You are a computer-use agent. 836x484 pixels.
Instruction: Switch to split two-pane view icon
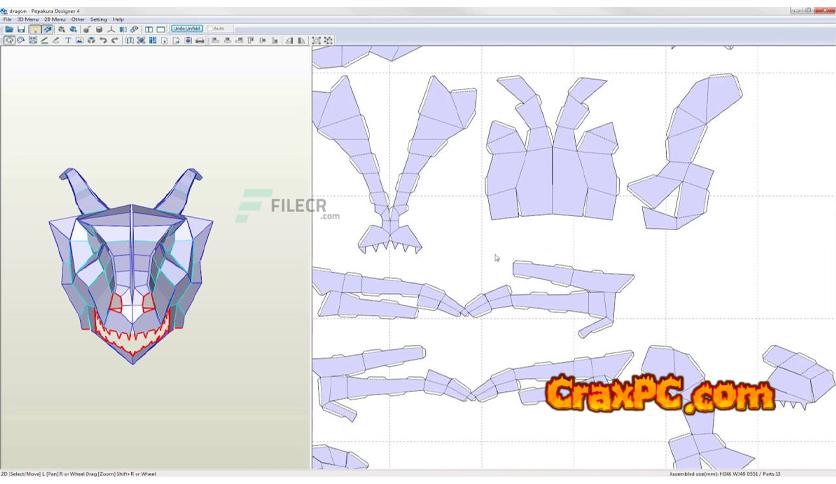pos(149,29)
